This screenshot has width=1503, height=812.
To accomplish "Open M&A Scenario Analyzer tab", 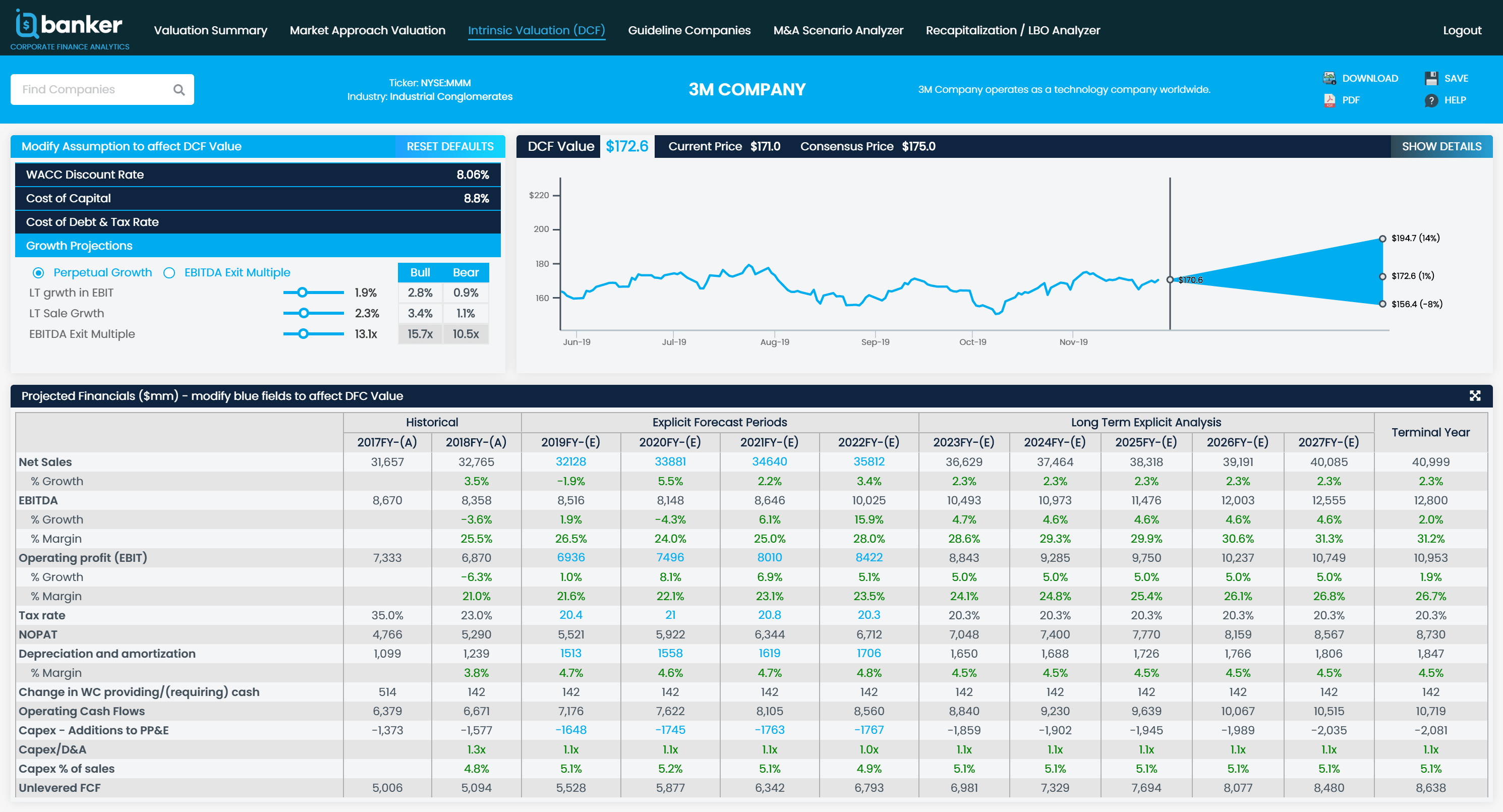I will tap(838, 30).
